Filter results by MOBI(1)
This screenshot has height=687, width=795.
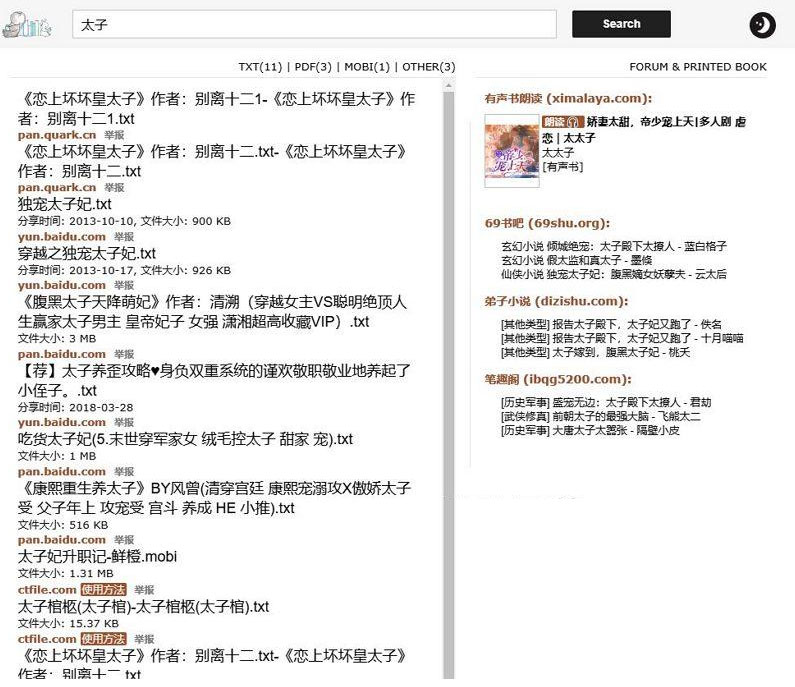(367, 67)
